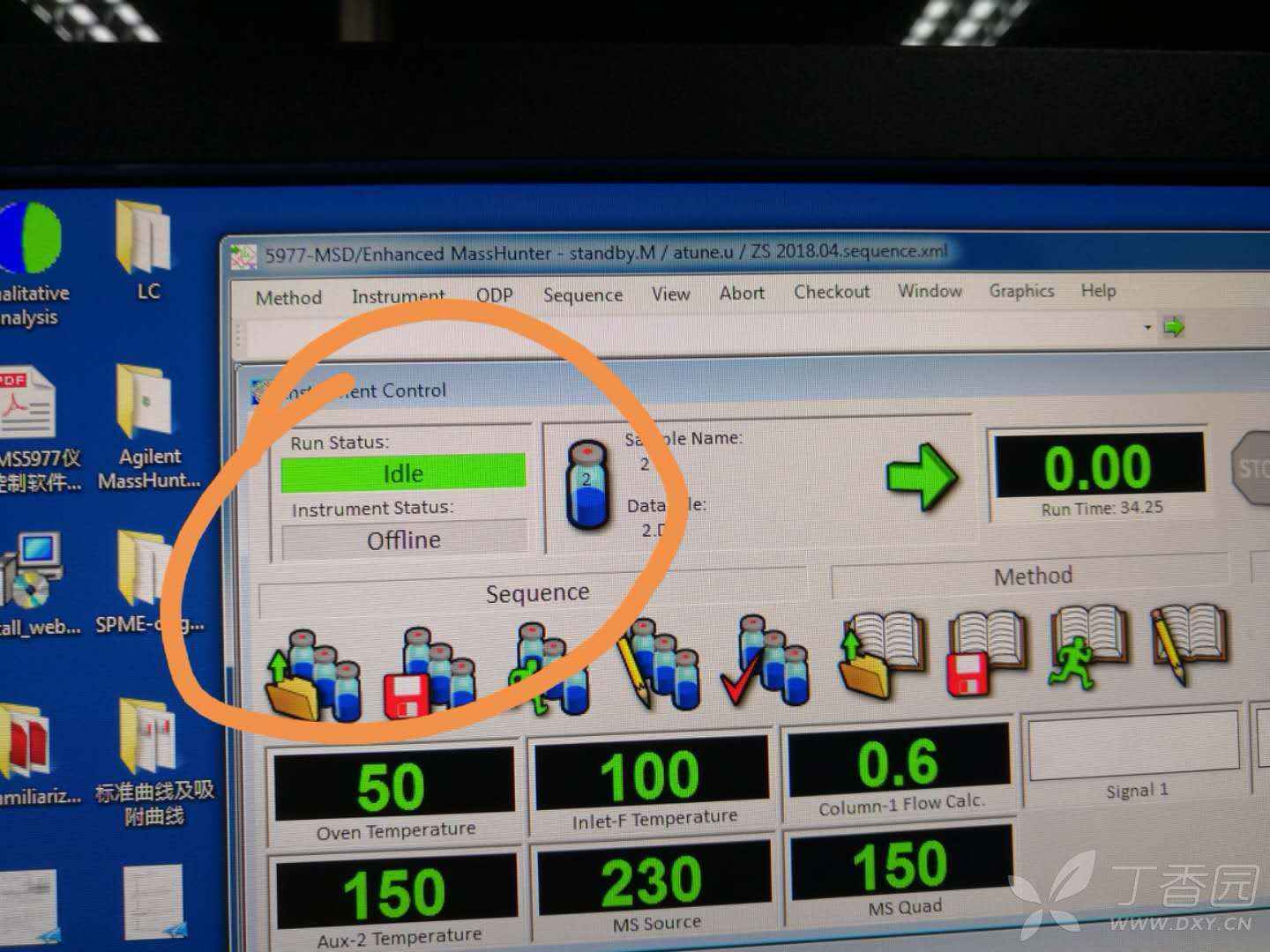Click the Run Sequence running-man vials icon
Screen dimensions: 1270x952
tap(549, 667)
